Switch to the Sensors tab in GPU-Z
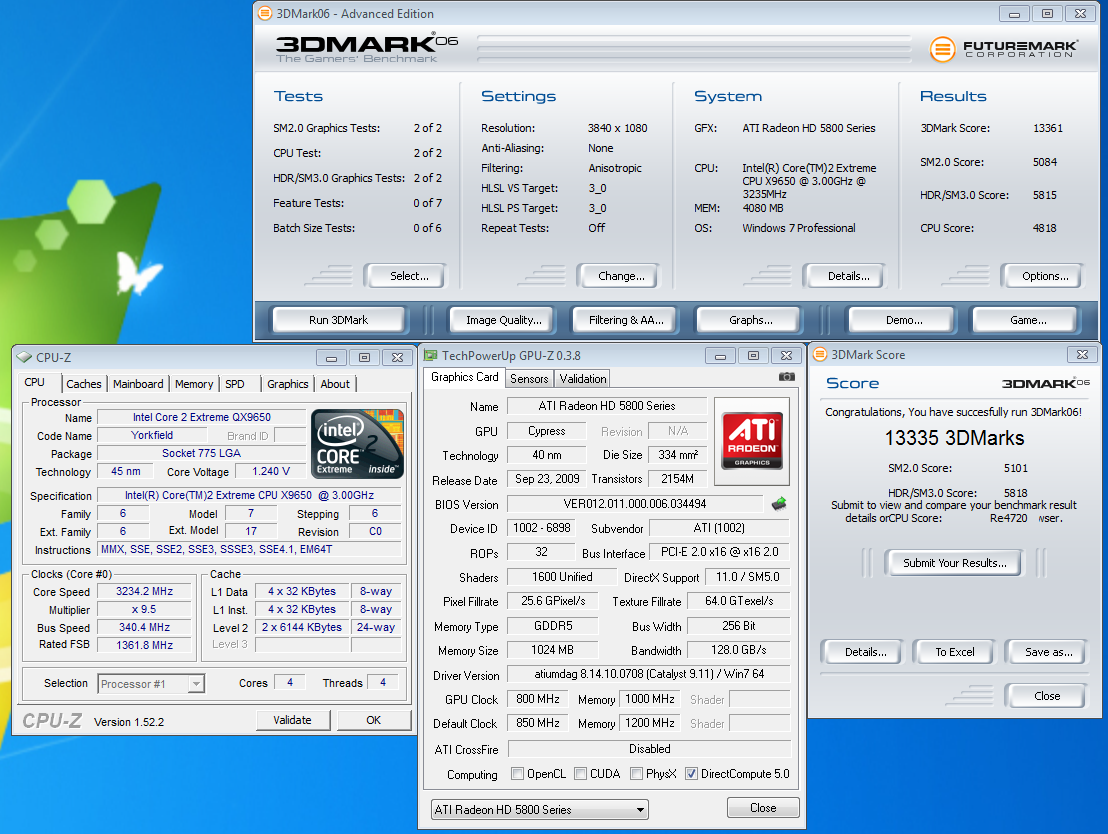This screenshot has height=834, width=1108. point(529,379)
